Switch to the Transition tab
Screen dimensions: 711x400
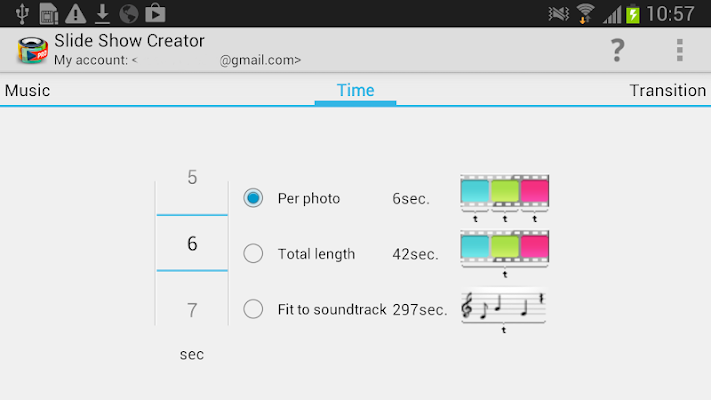(667, 90)
